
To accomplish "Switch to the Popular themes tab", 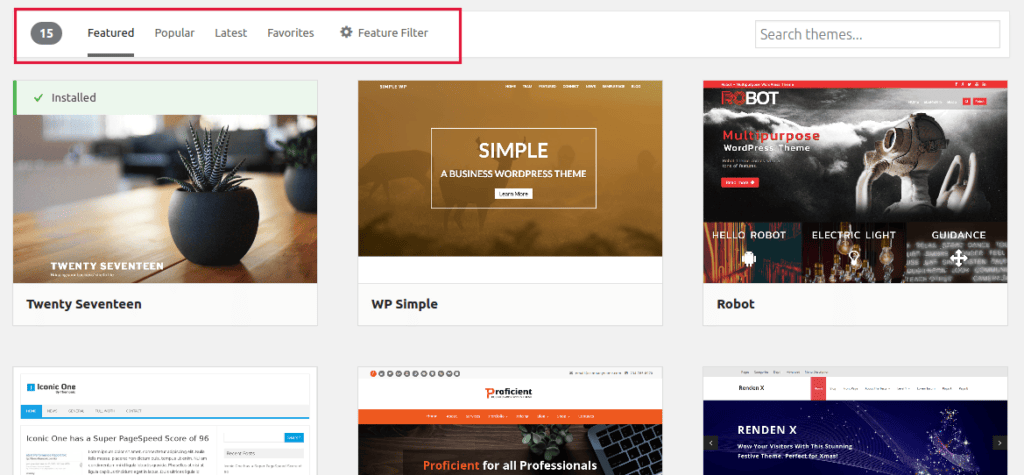I will [x=174, y=33].
